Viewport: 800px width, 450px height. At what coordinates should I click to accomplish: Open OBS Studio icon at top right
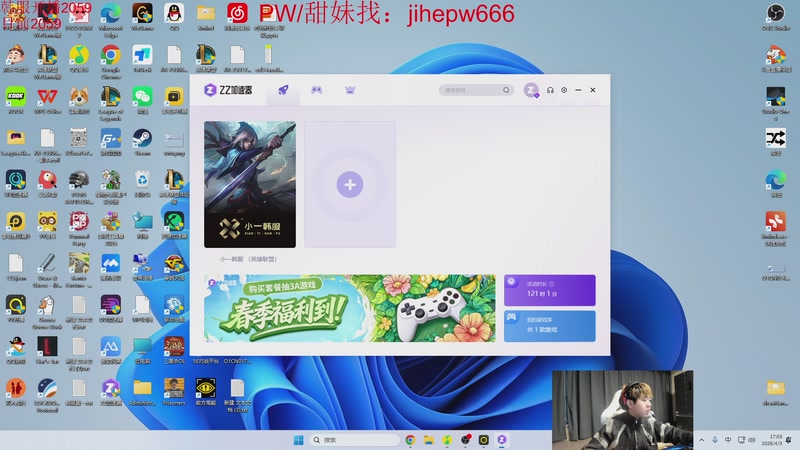pos(776,15)
